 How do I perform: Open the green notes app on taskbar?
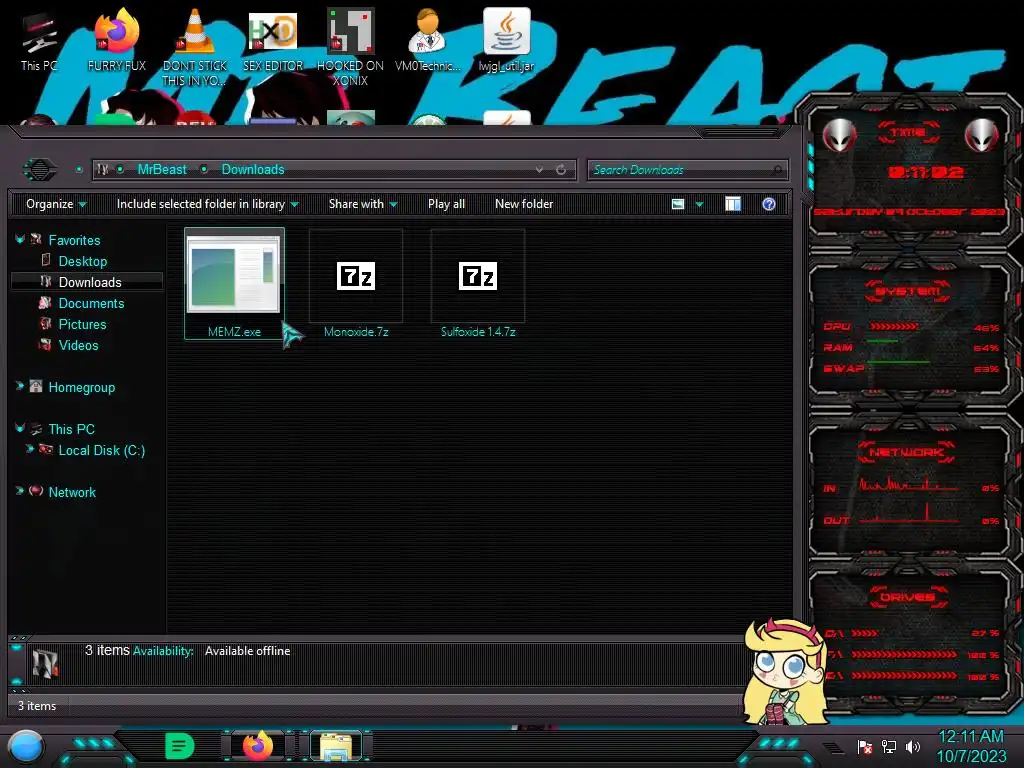pos(180,746)
